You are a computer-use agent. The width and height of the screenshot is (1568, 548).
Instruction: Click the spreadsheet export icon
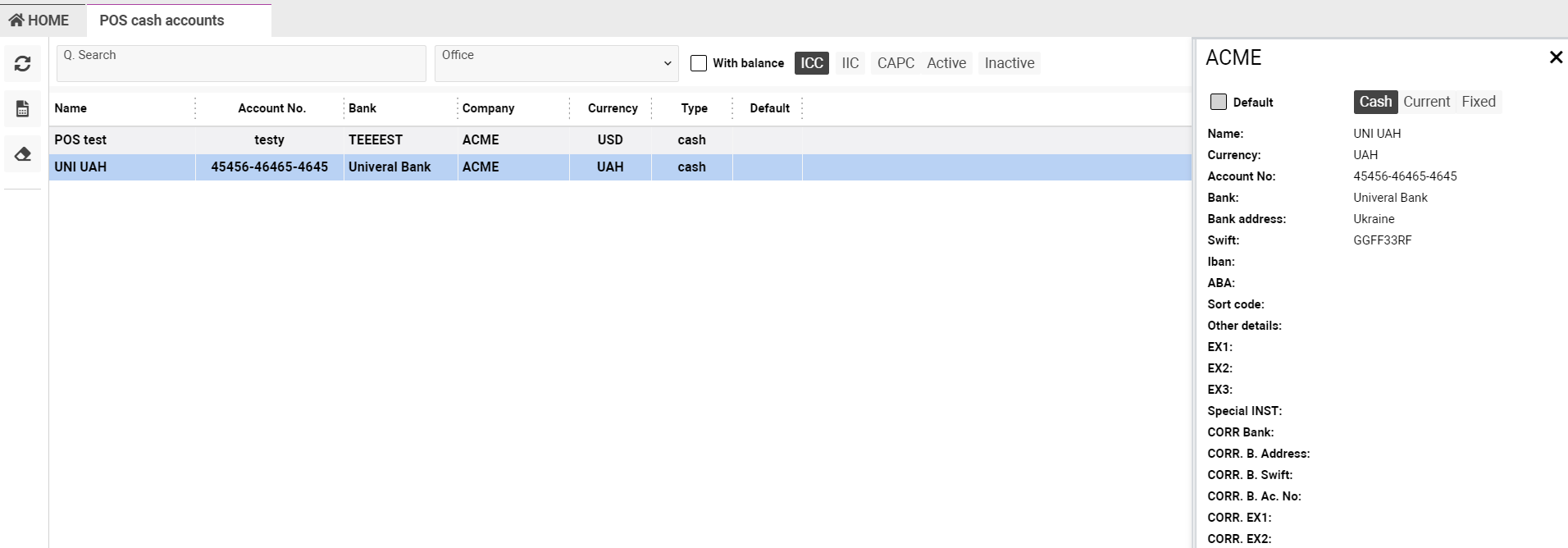coord(23,109)
